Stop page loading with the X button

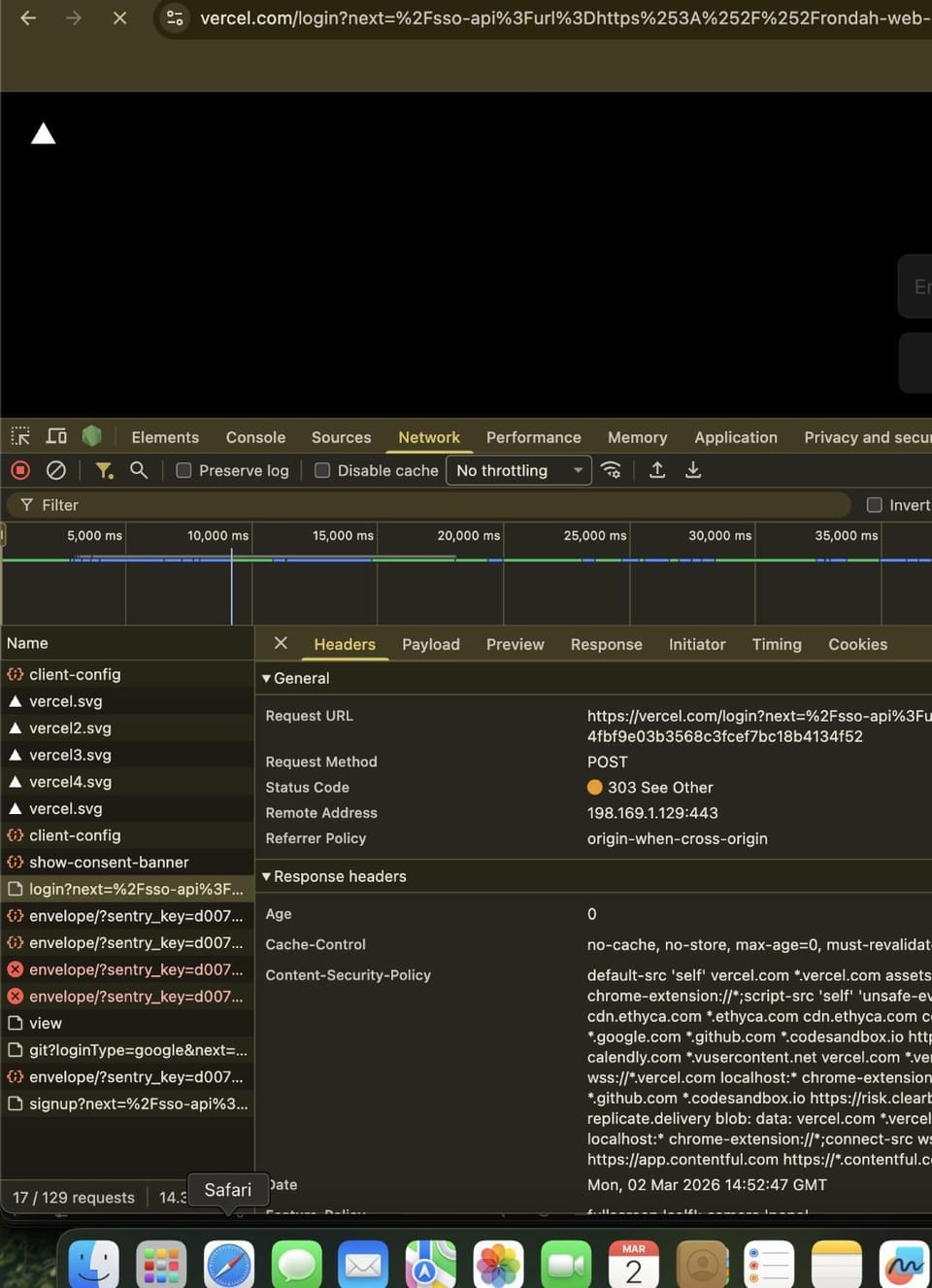point(119,17)
